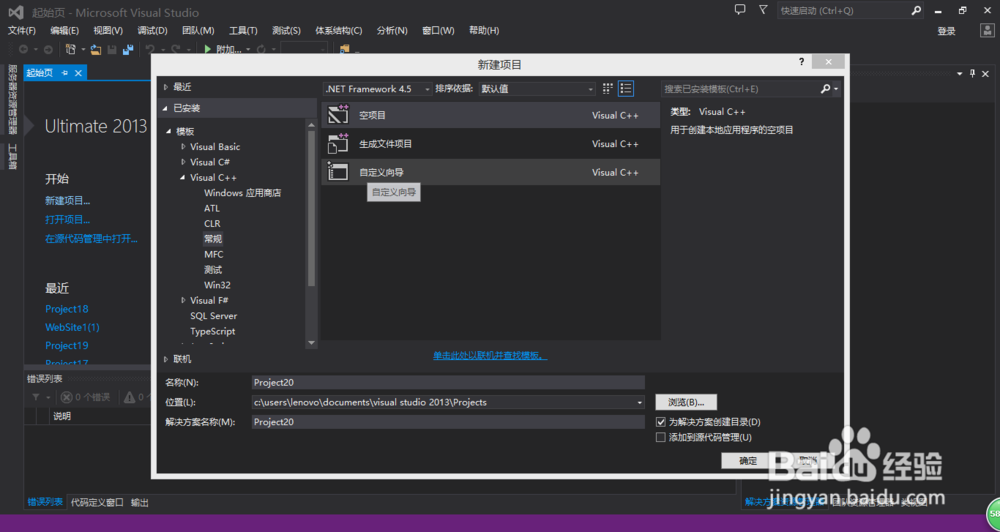This screenshot has width=1000, height=532.
Task: Click the pin icon on start page tab
Action: pyautogui.click(x=64, y=73)
